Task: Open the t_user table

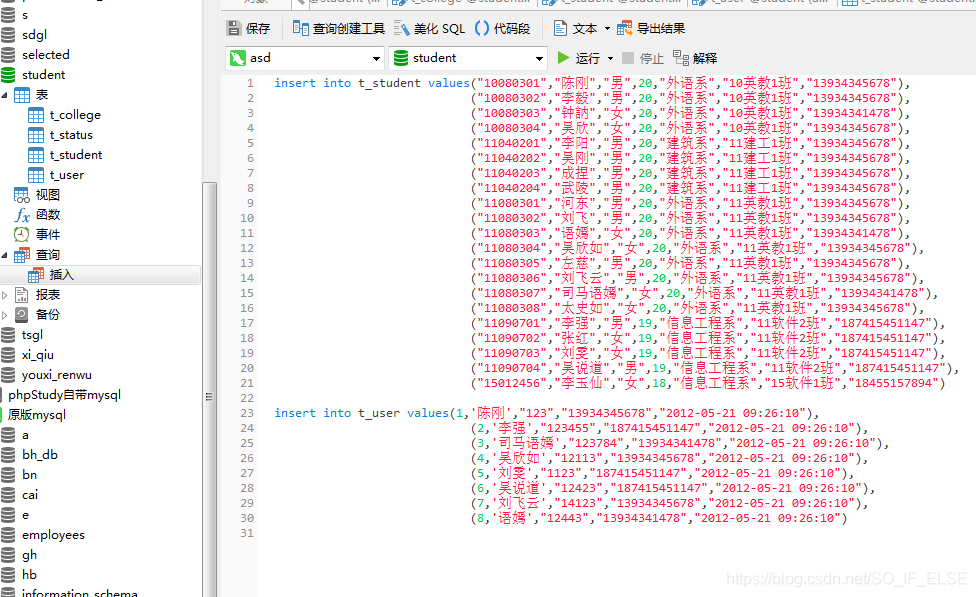Action: 67,175
